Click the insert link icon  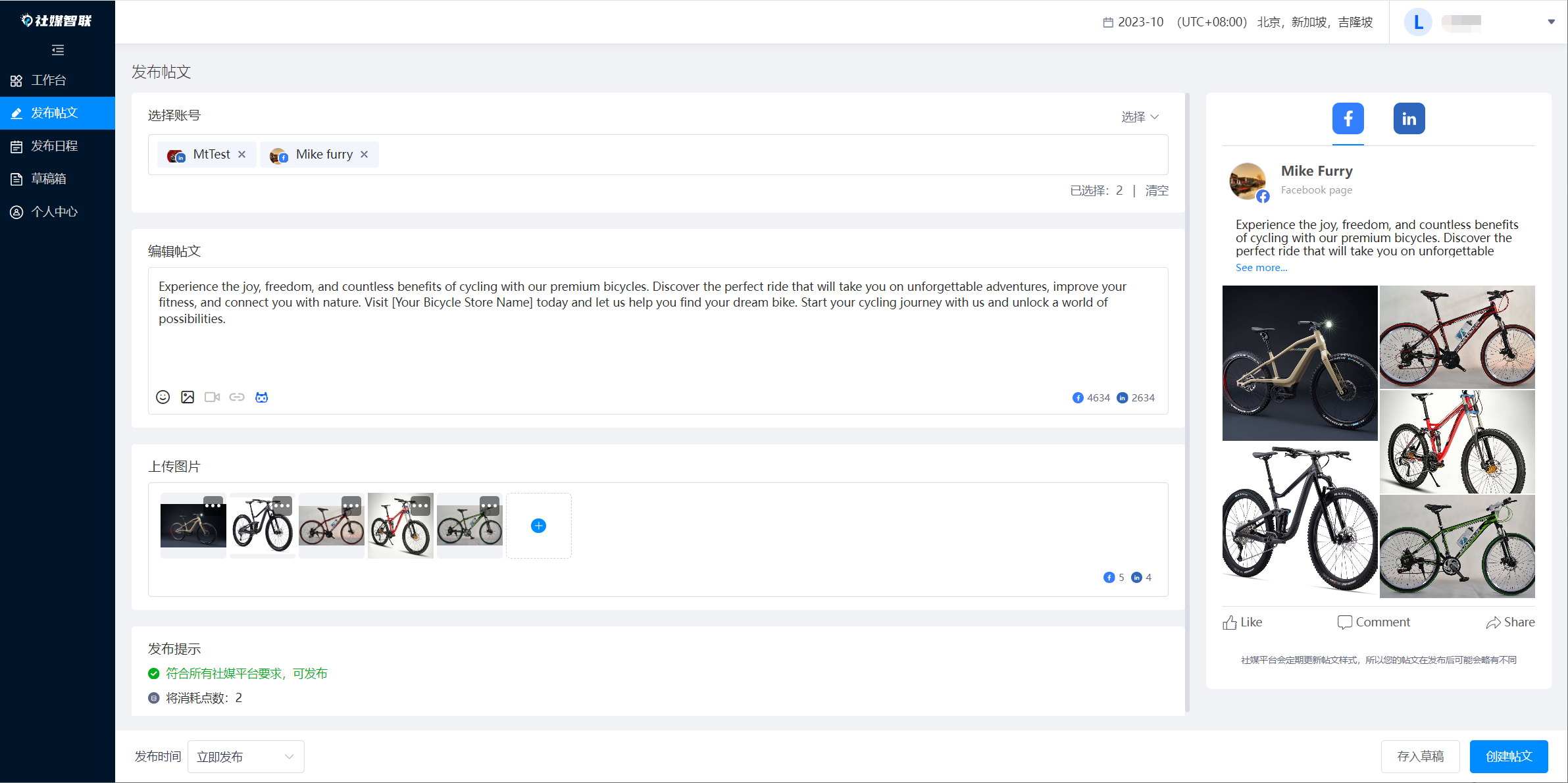(x=237, y=397)
